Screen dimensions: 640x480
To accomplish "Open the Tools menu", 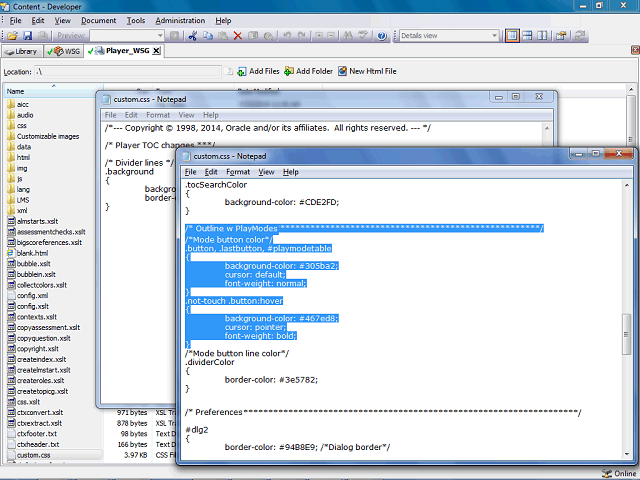I will [136, 21].
